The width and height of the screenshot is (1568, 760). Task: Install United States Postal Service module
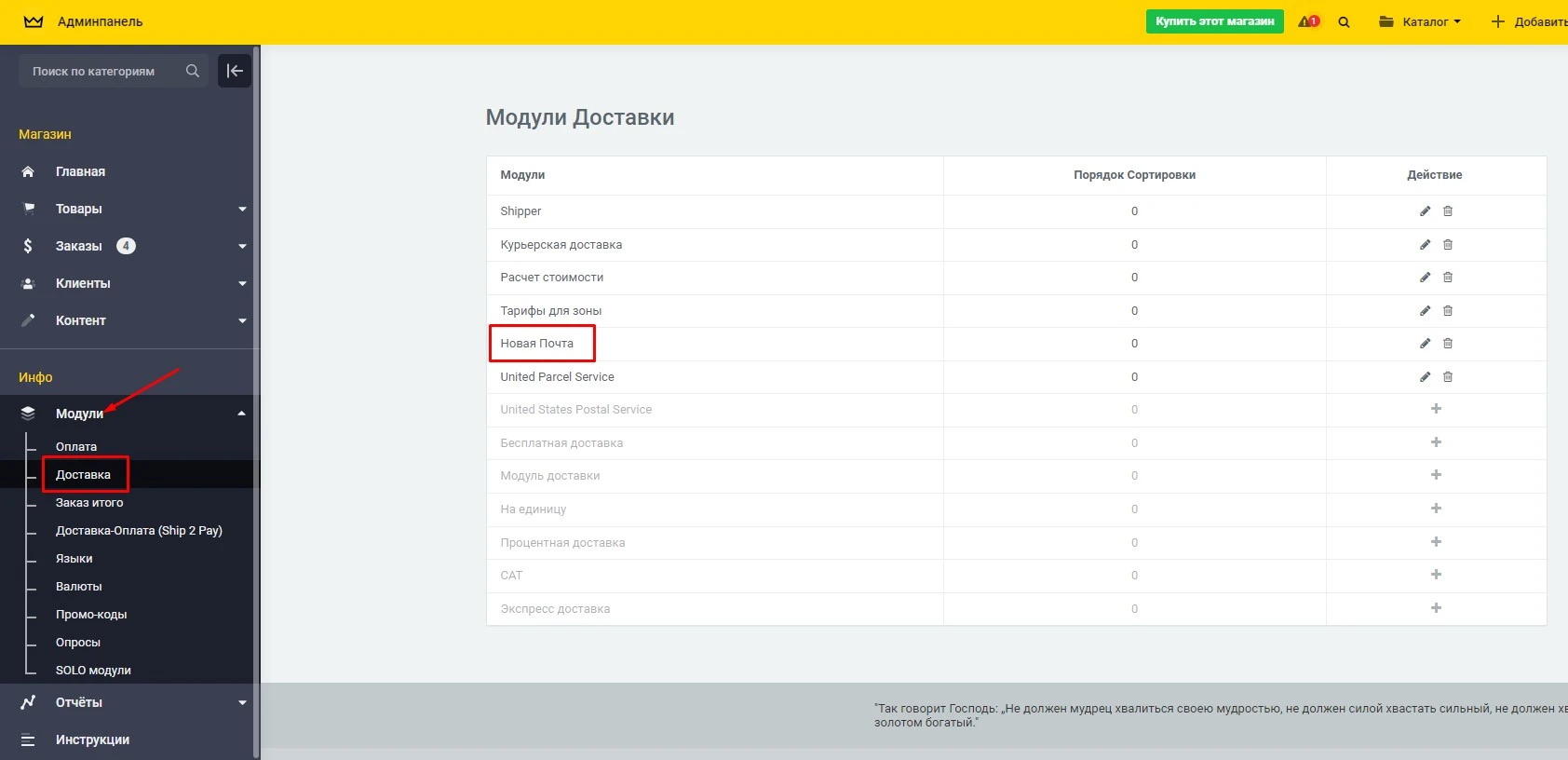pos(1436,409)
